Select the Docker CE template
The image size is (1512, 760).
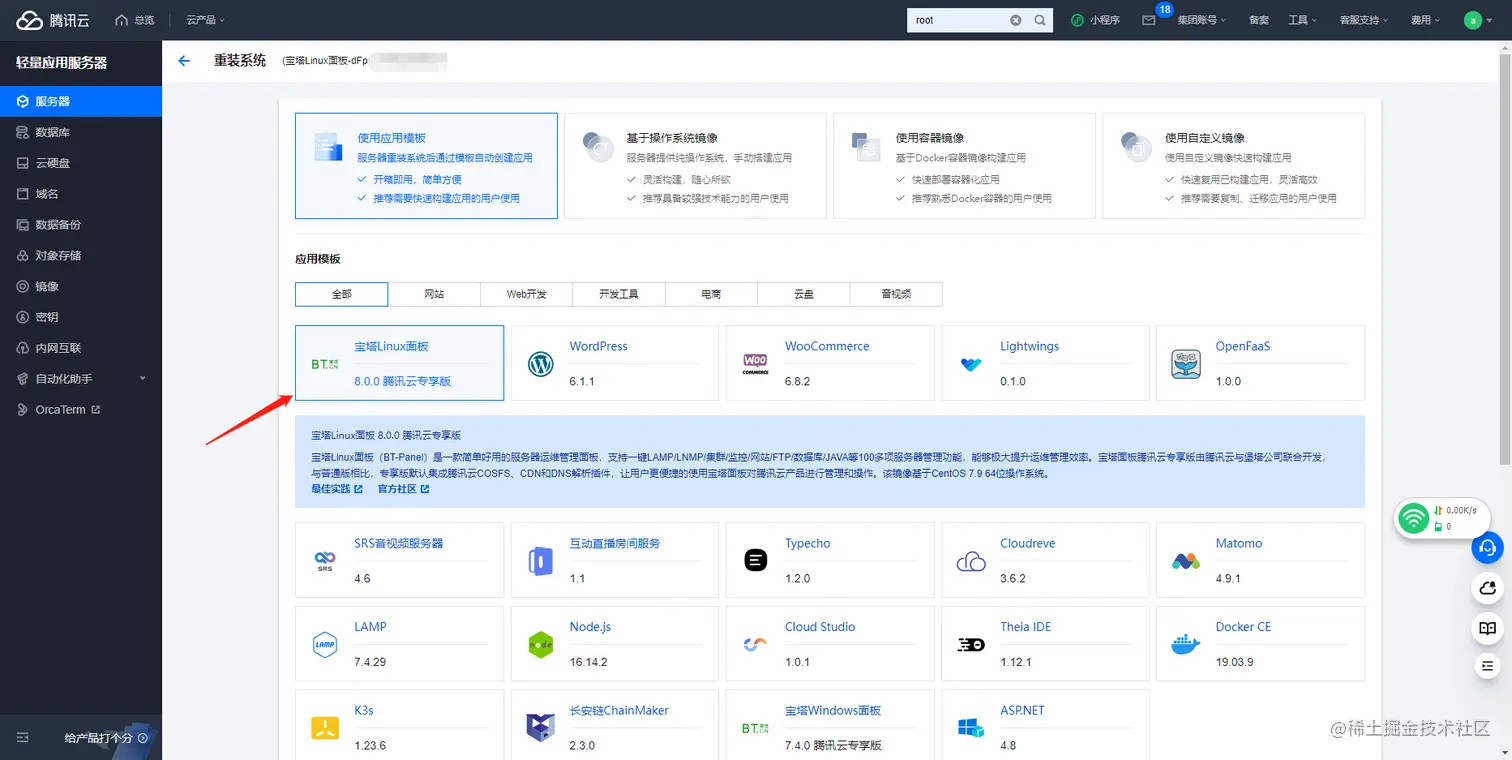tap(1260, 644)
